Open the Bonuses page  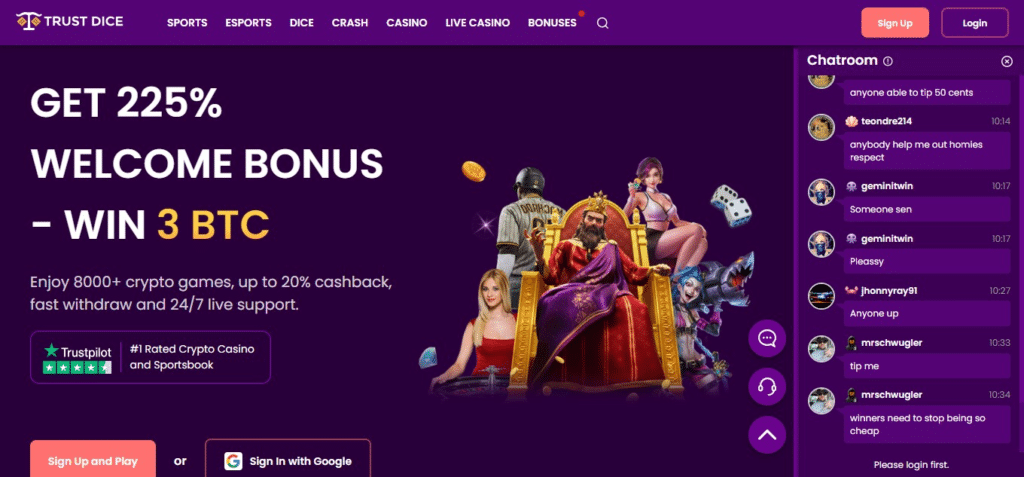(552, 23)
